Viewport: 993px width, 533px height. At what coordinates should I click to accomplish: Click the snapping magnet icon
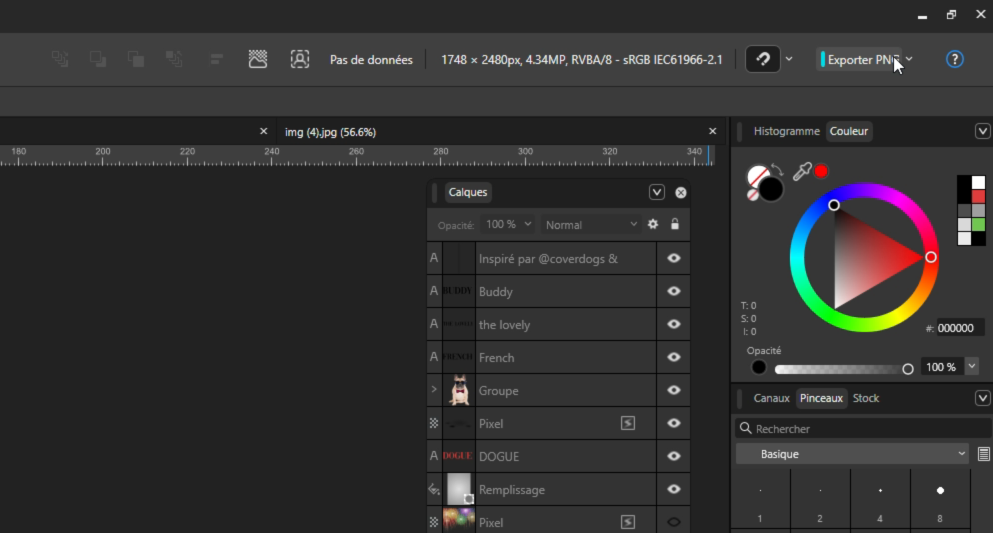(763, 60)
